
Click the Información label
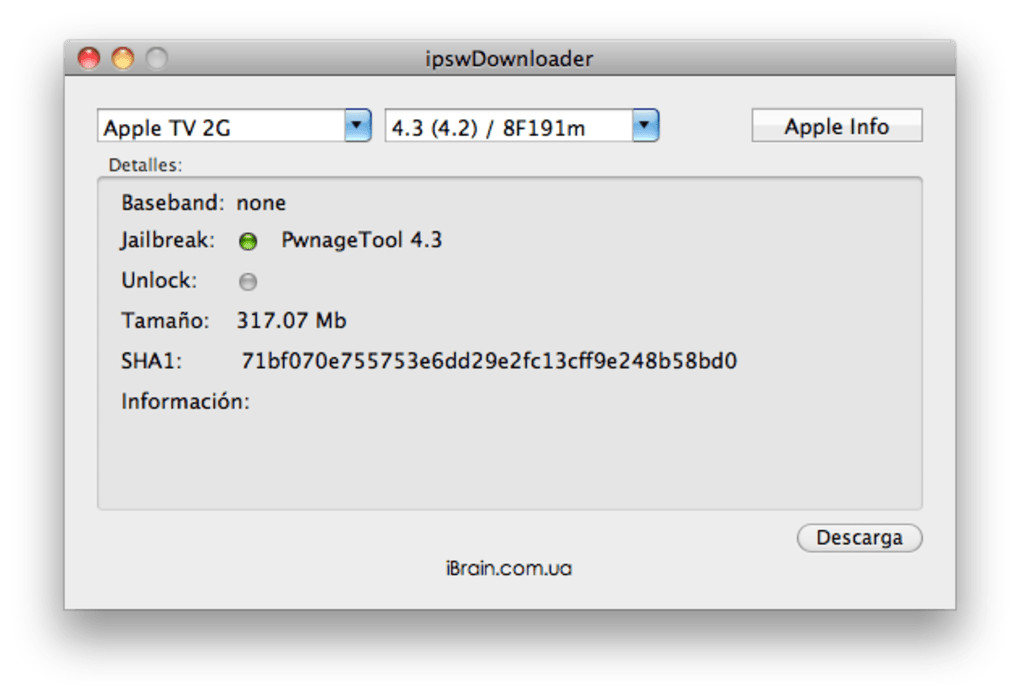pyautogui.click(x=185, y=401)
